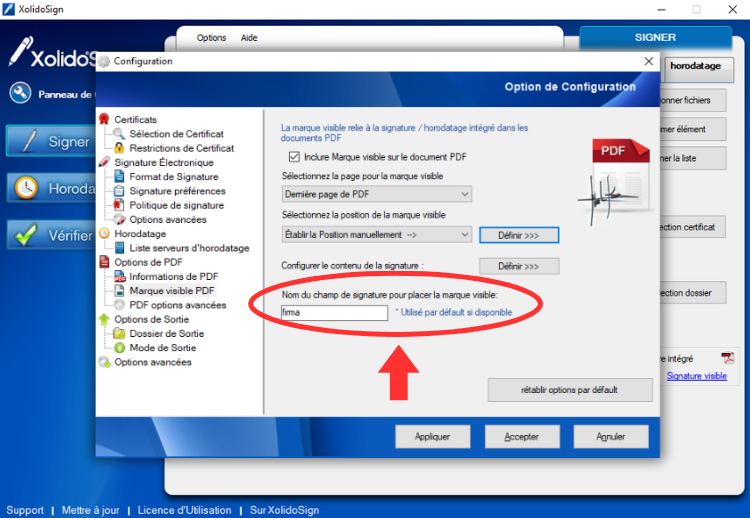
Task: Select Mode de Sortie tree item
Action: [163, 348]
